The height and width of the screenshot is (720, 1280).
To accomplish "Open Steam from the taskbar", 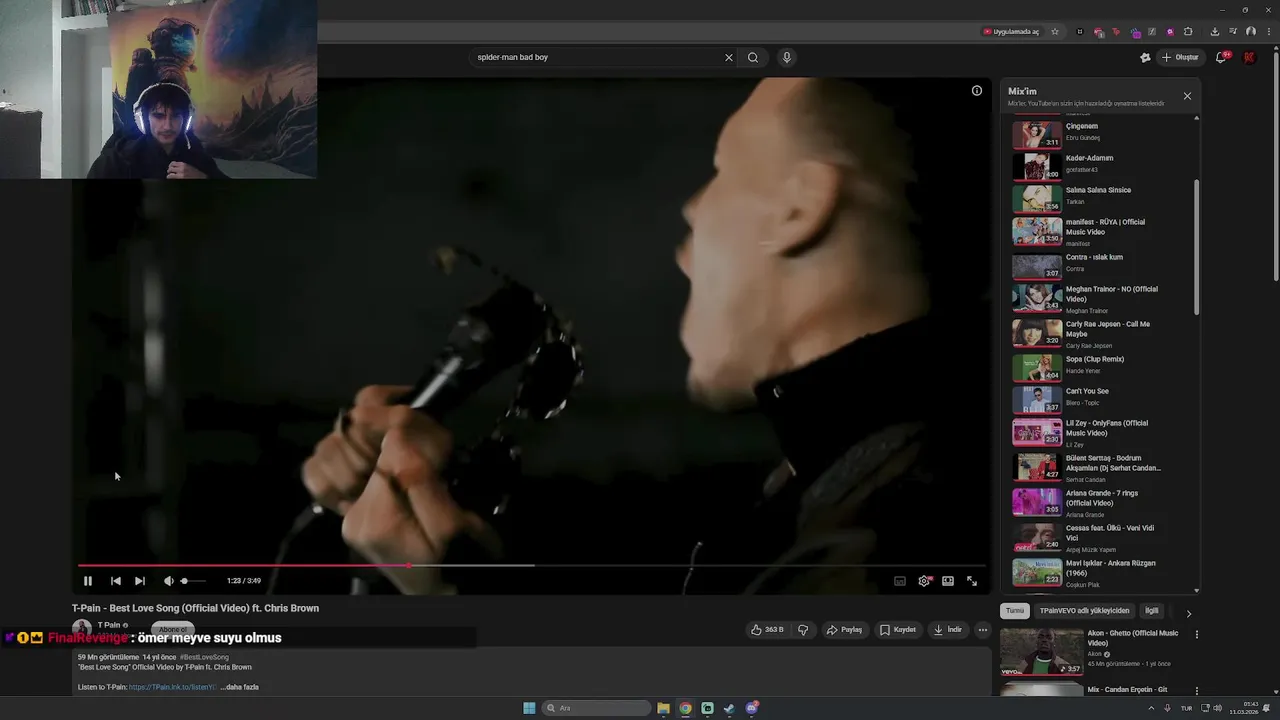I will (729, 708).
